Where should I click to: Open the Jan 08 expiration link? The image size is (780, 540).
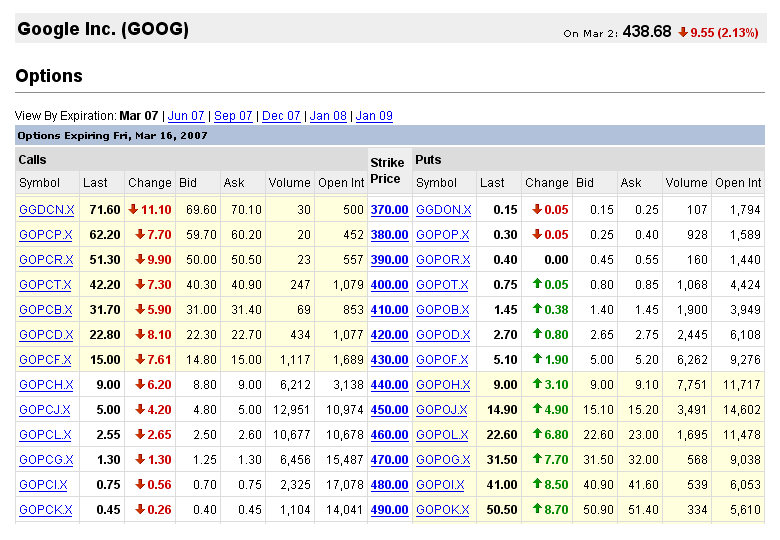coord(328,116)
